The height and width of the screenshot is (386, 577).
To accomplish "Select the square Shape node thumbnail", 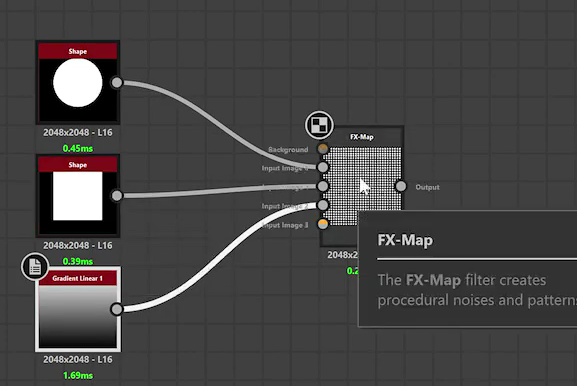I will click(x=78, y=203).
